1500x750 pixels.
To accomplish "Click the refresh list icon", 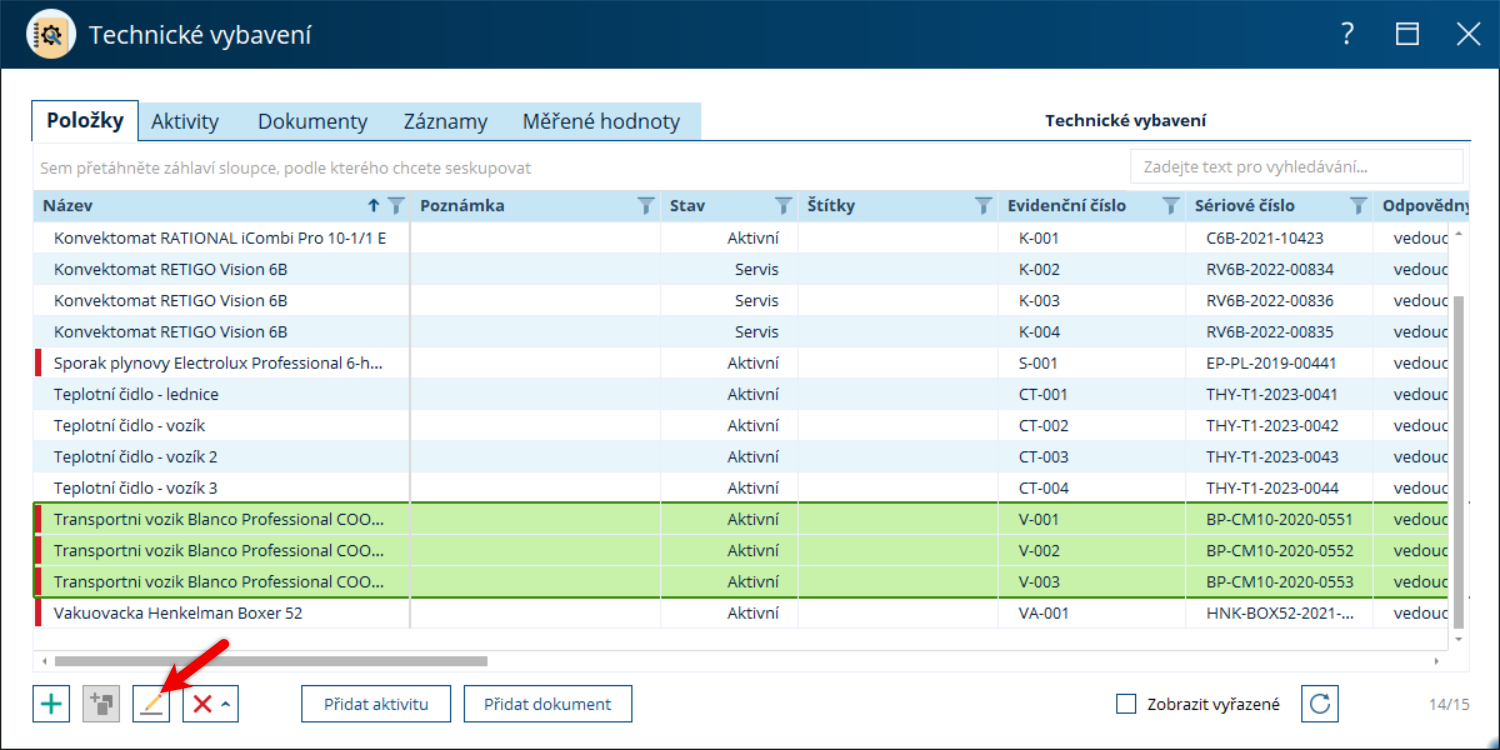I will [x=1320, y=704].
